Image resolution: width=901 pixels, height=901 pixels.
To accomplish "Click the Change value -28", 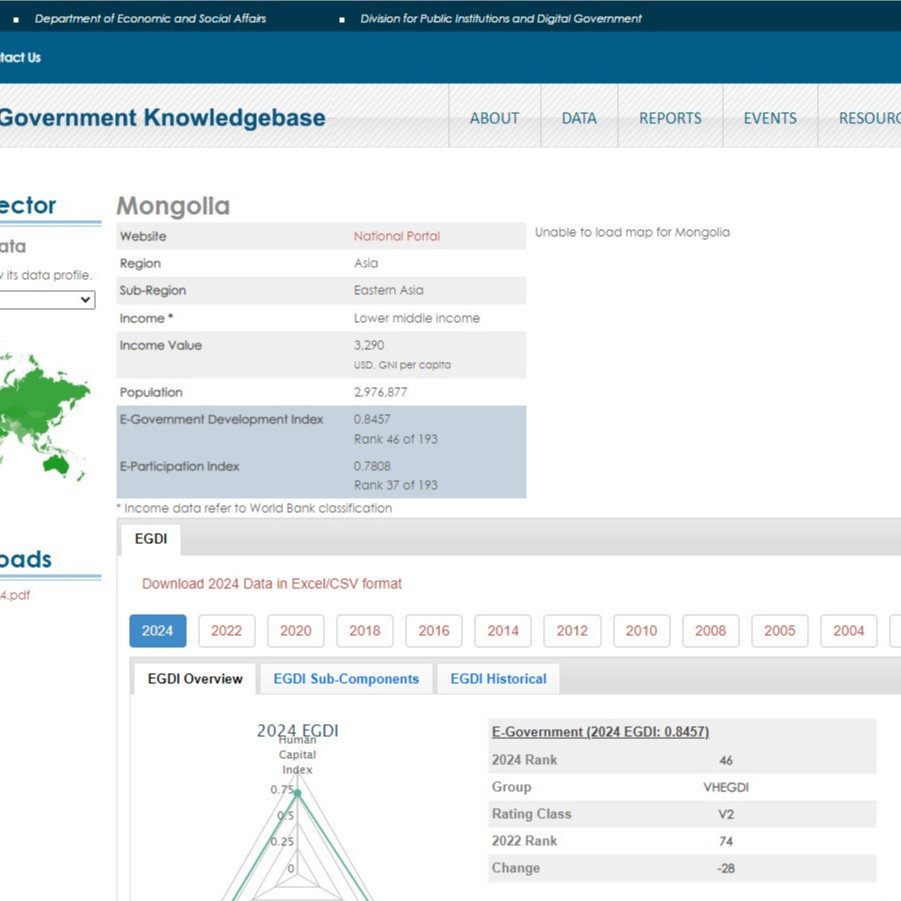I will pyautogui.click(x=726, y=869).
